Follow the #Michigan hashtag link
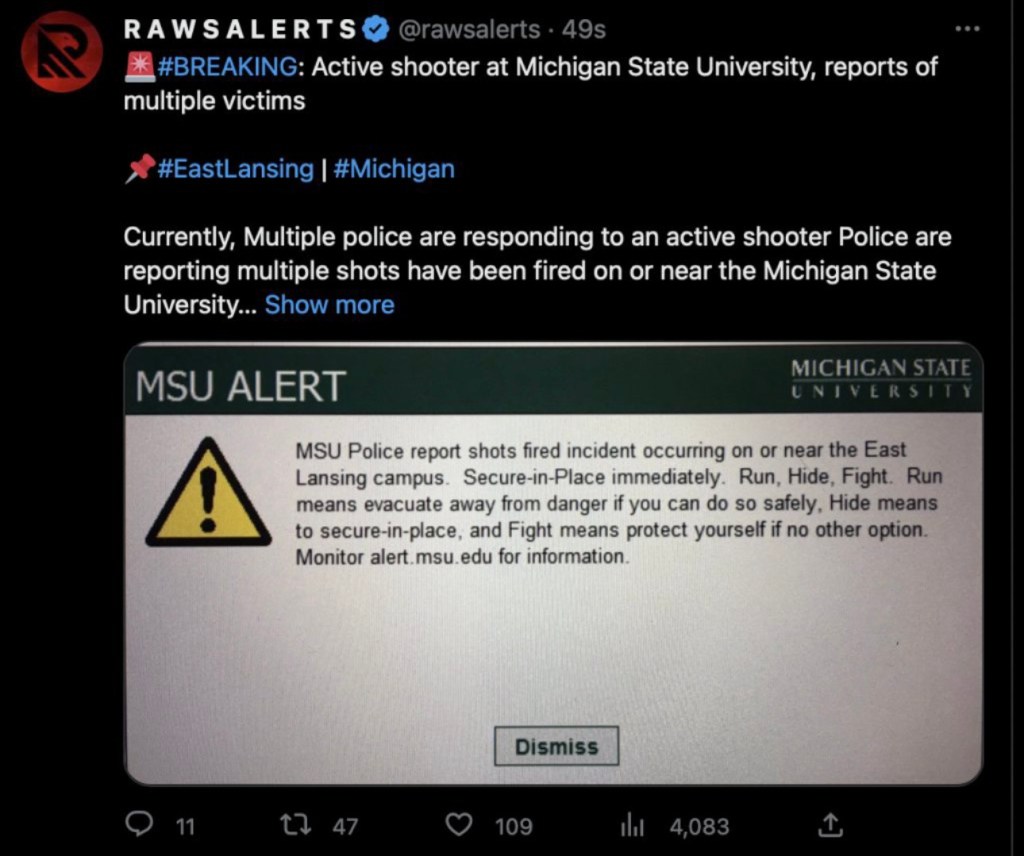Image resolution: width=1024 pixels, height=856 pixels. (394, 169)
